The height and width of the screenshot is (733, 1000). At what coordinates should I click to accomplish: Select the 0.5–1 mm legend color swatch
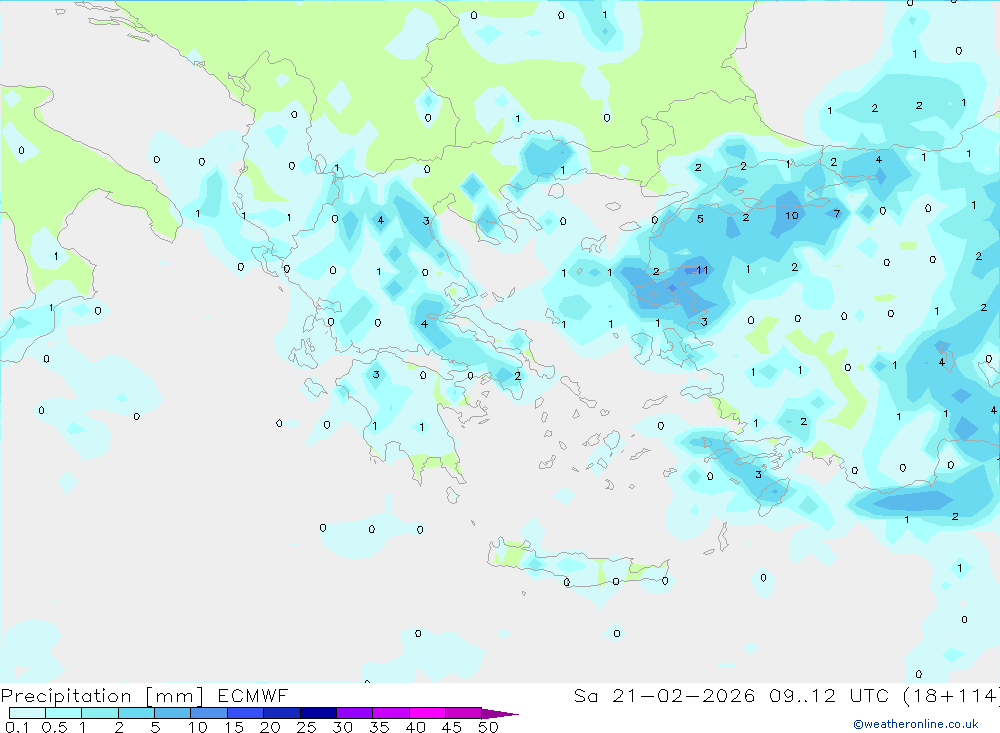click(x=63, y=713)
